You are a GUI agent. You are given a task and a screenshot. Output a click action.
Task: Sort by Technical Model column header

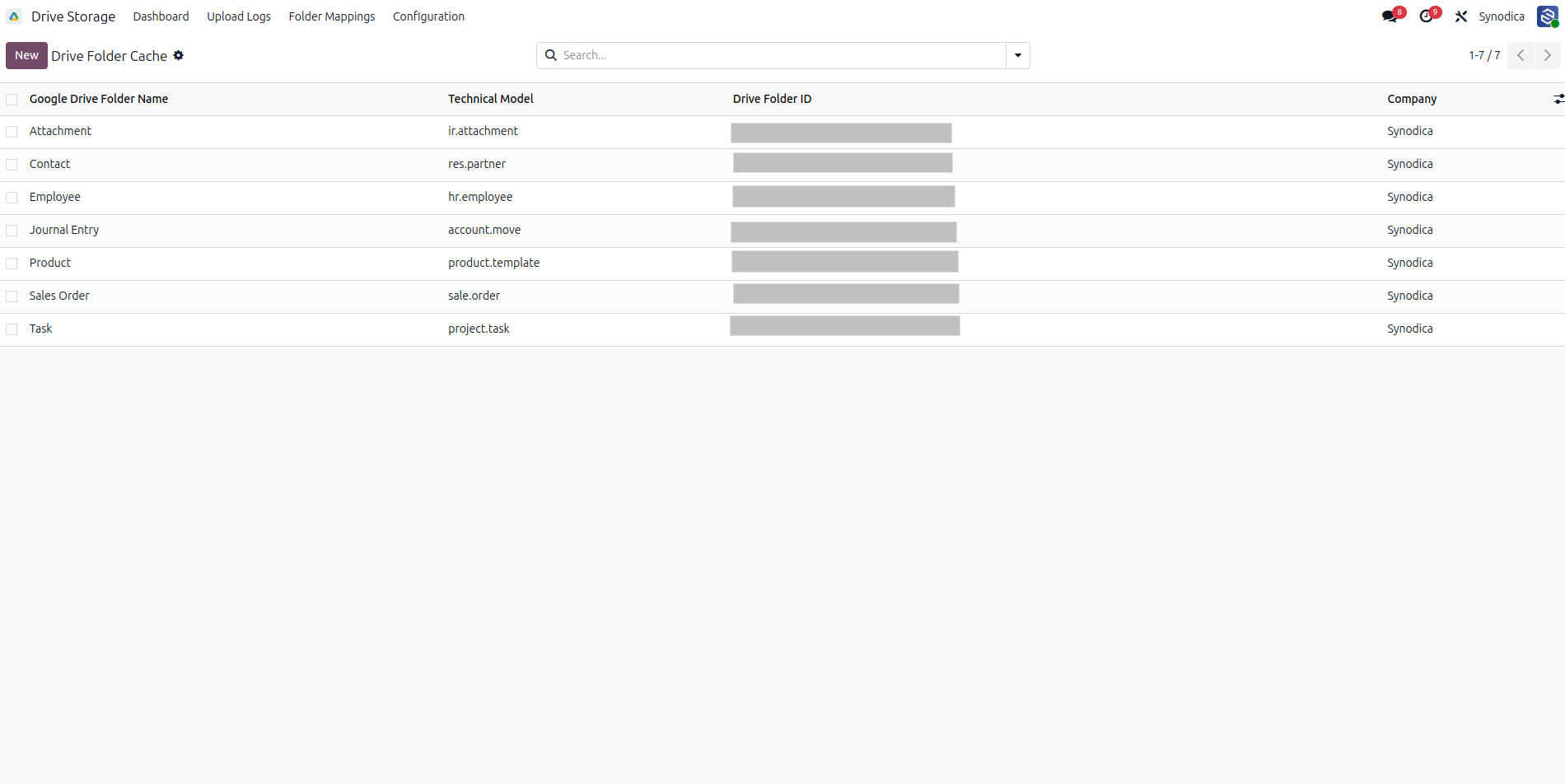(x=491, y=99)
